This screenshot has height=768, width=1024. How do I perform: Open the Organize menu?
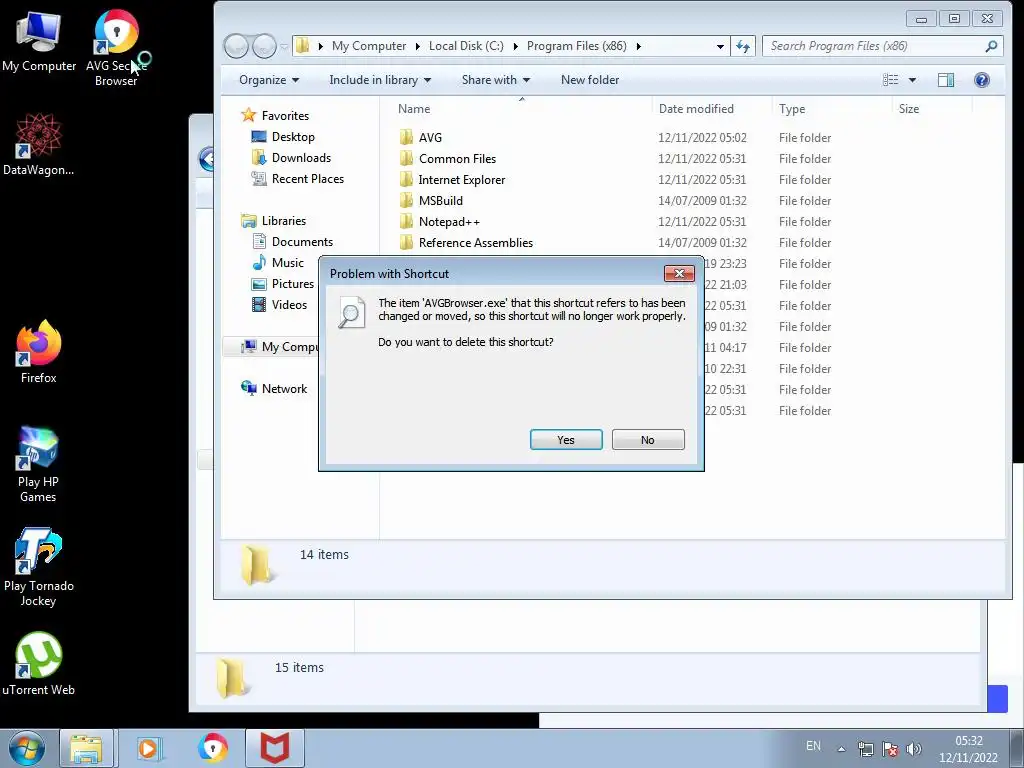click(x=269, y=80)
